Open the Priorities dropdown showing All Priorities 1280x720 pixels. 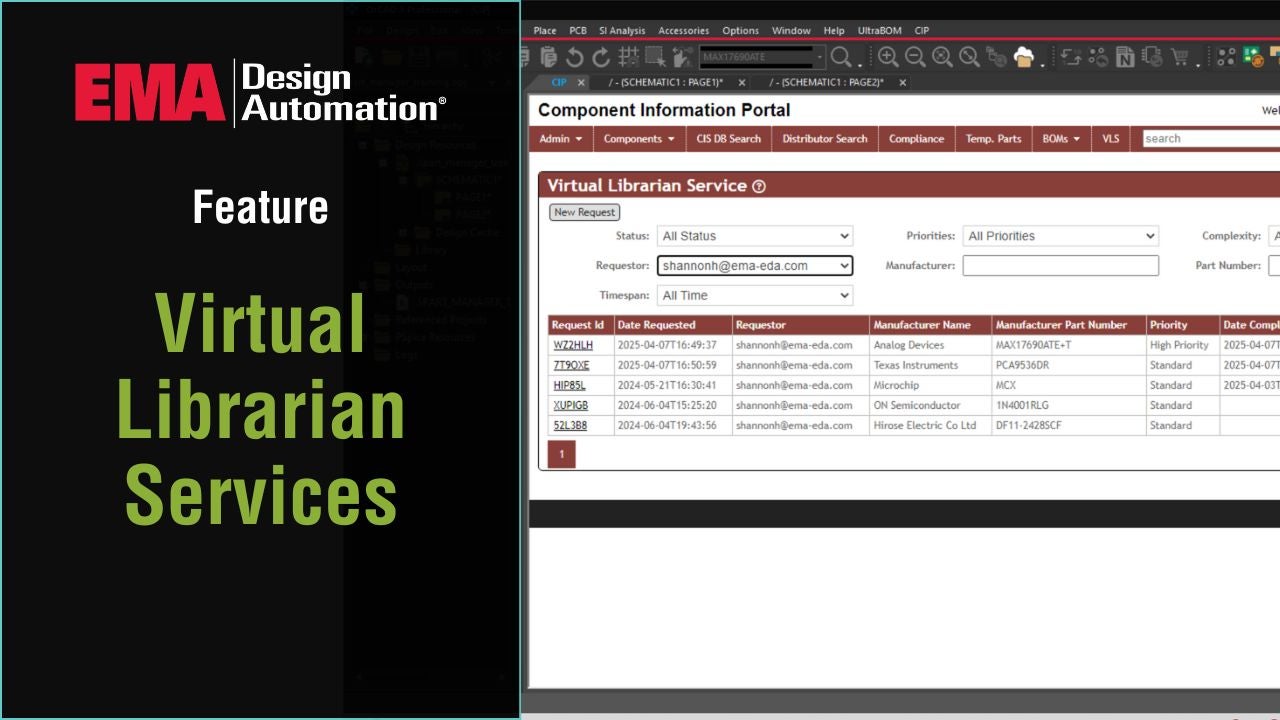(x=1061, y=236)
